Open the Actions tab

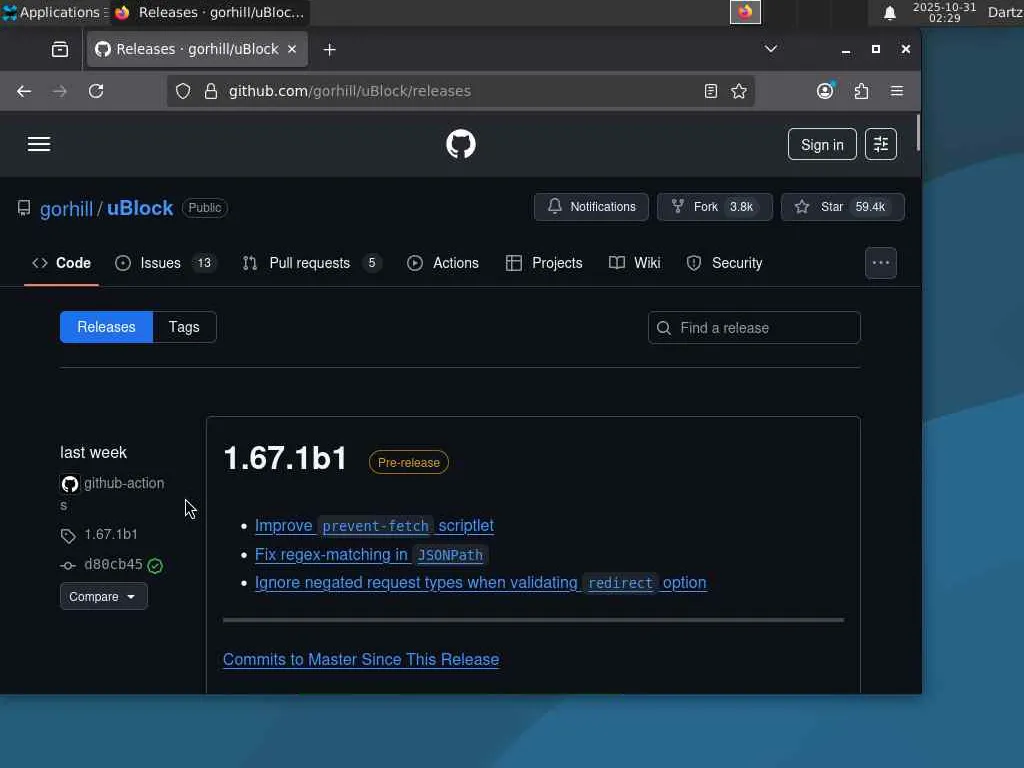(443, 263)
